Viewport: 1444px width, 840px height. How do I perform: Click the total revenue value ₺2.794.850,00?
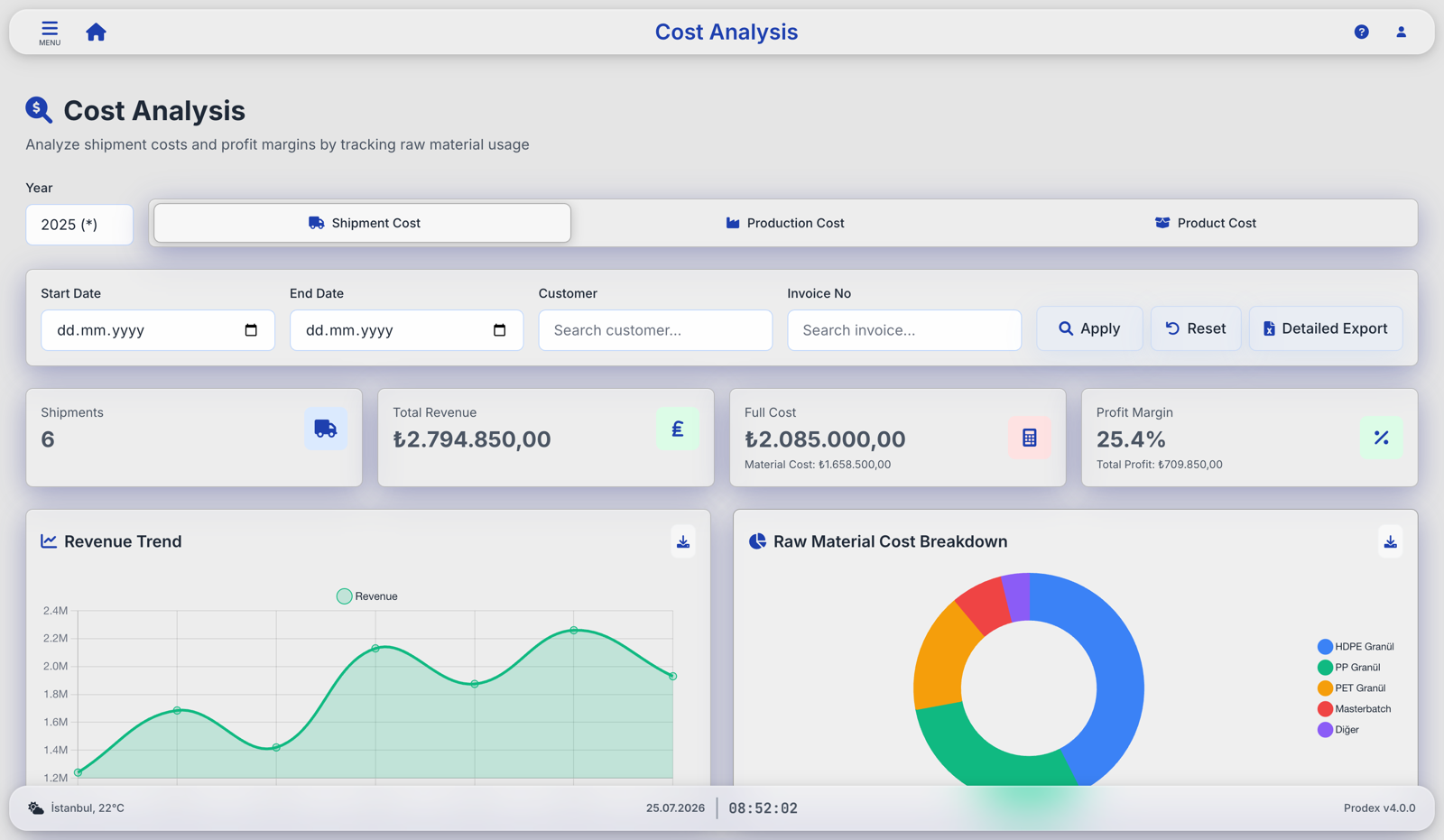471,439
